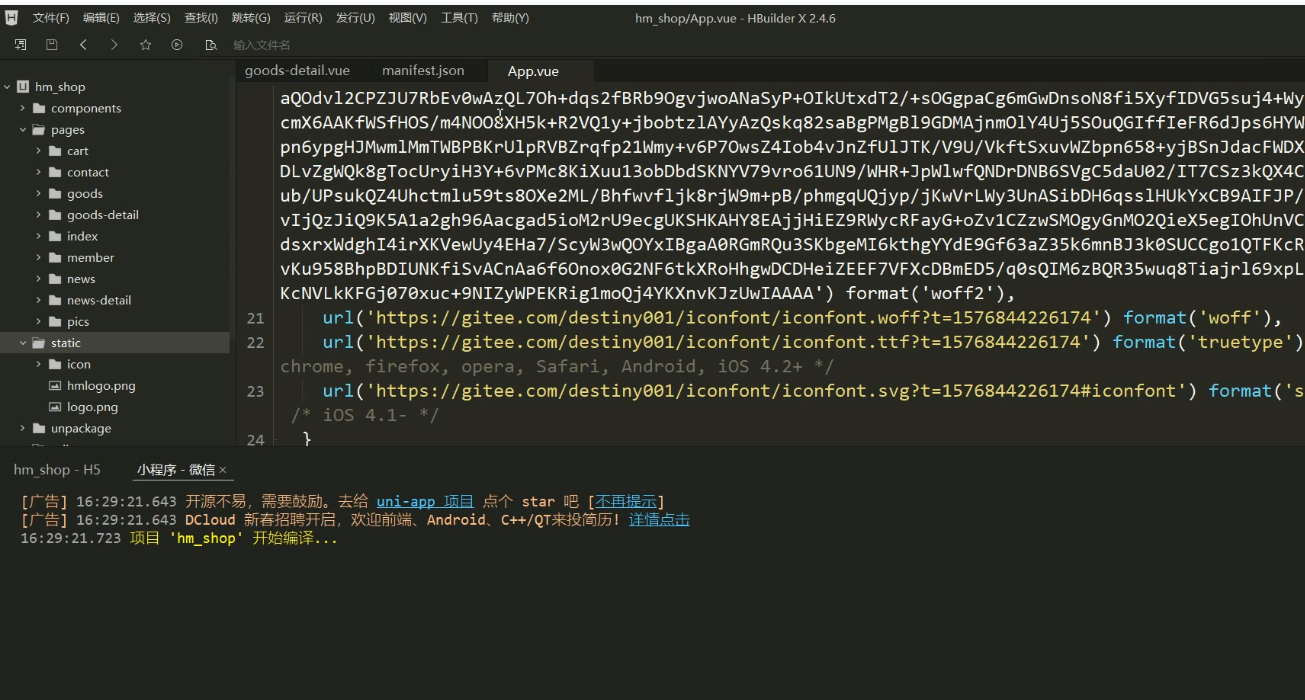The image size is (1305, 700).
Task: Open the 文件(F) menu
Action: 51,18
